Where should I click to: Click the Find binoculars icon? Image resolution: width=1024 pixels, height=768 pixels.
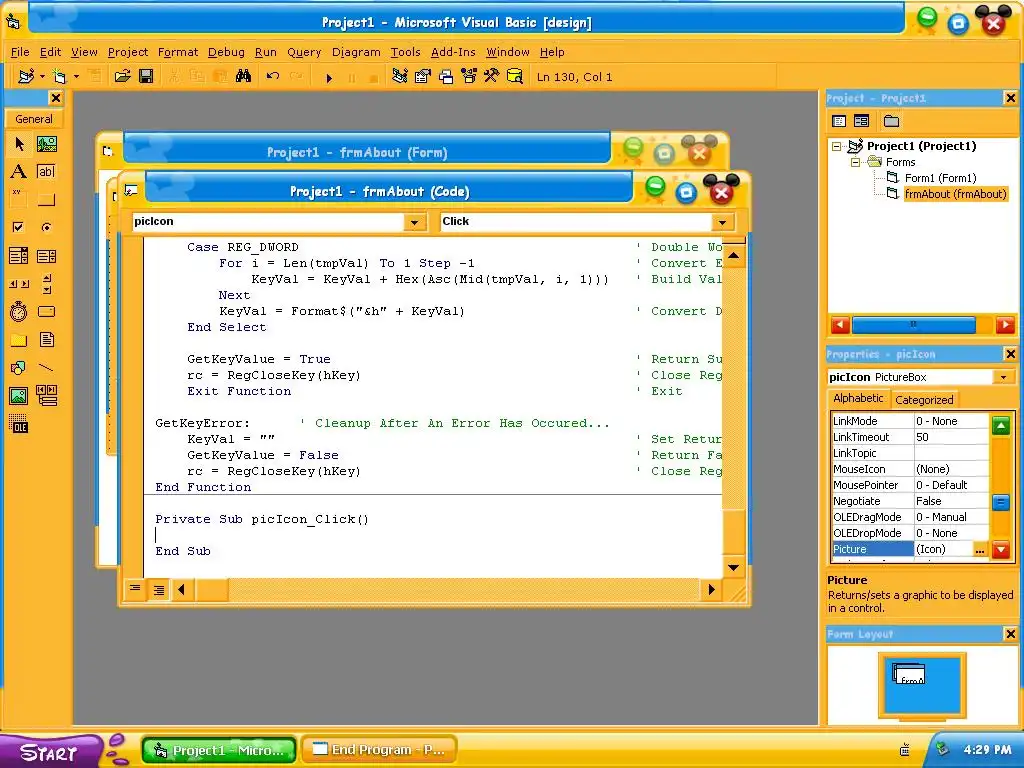point(244,76)
